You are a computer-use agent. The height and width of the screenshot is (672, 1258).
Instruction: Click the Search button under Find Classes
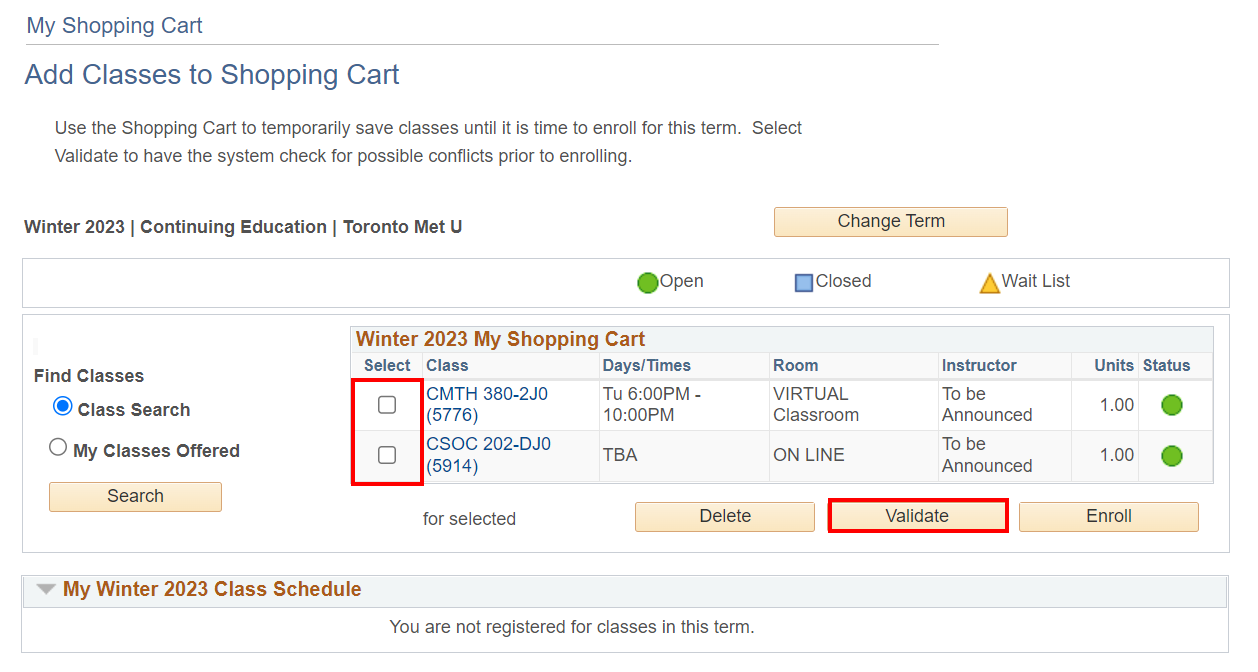click(135, 496)
